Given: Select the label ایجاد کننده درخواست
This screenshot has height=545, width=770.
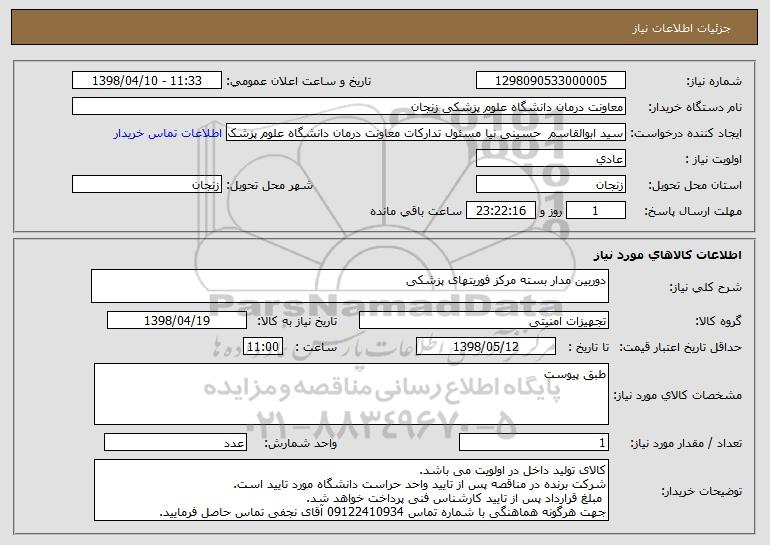Looking at the screenshot, I should coord(686,133).
